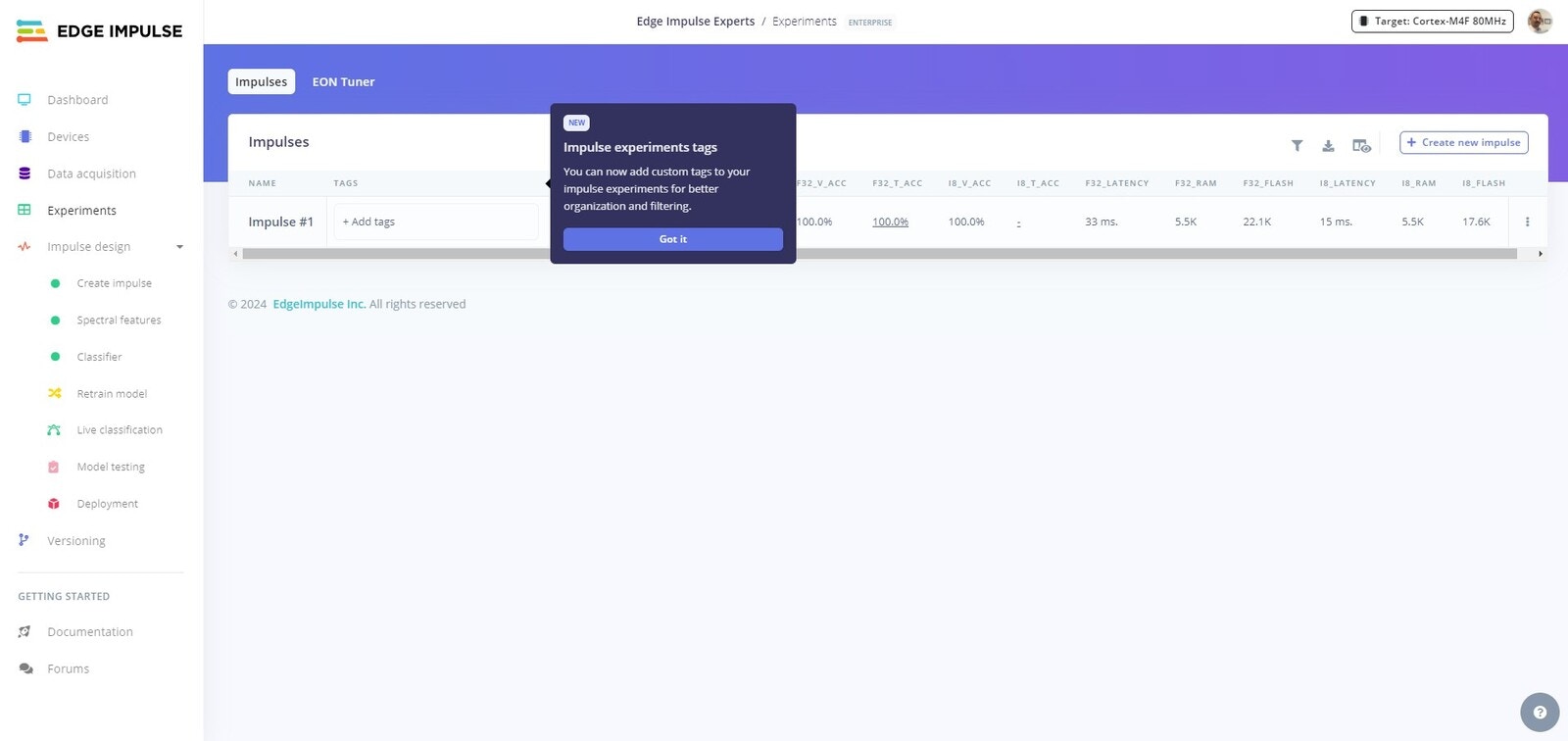This screenshot has width=1568, height=741.
Task: Open Documentation link
Action: [90, 632]
